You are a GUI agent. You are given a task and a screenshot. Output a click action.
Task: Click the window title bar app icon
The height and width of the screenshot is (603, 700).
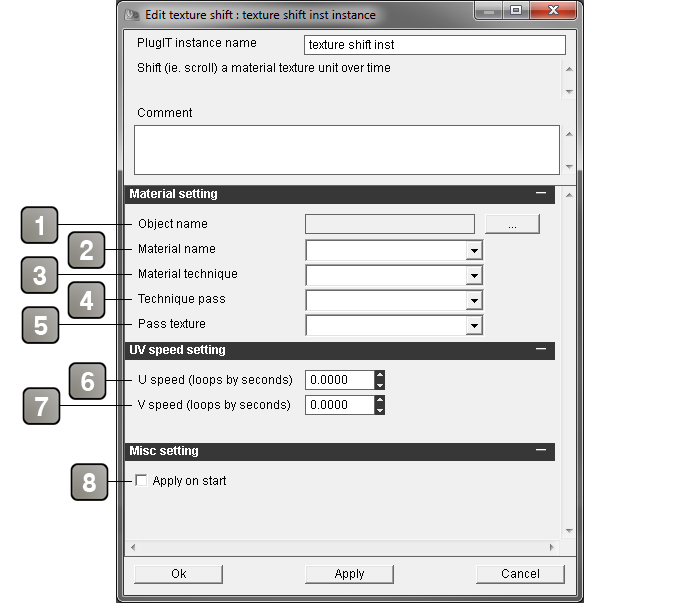(x=132, y=15)
